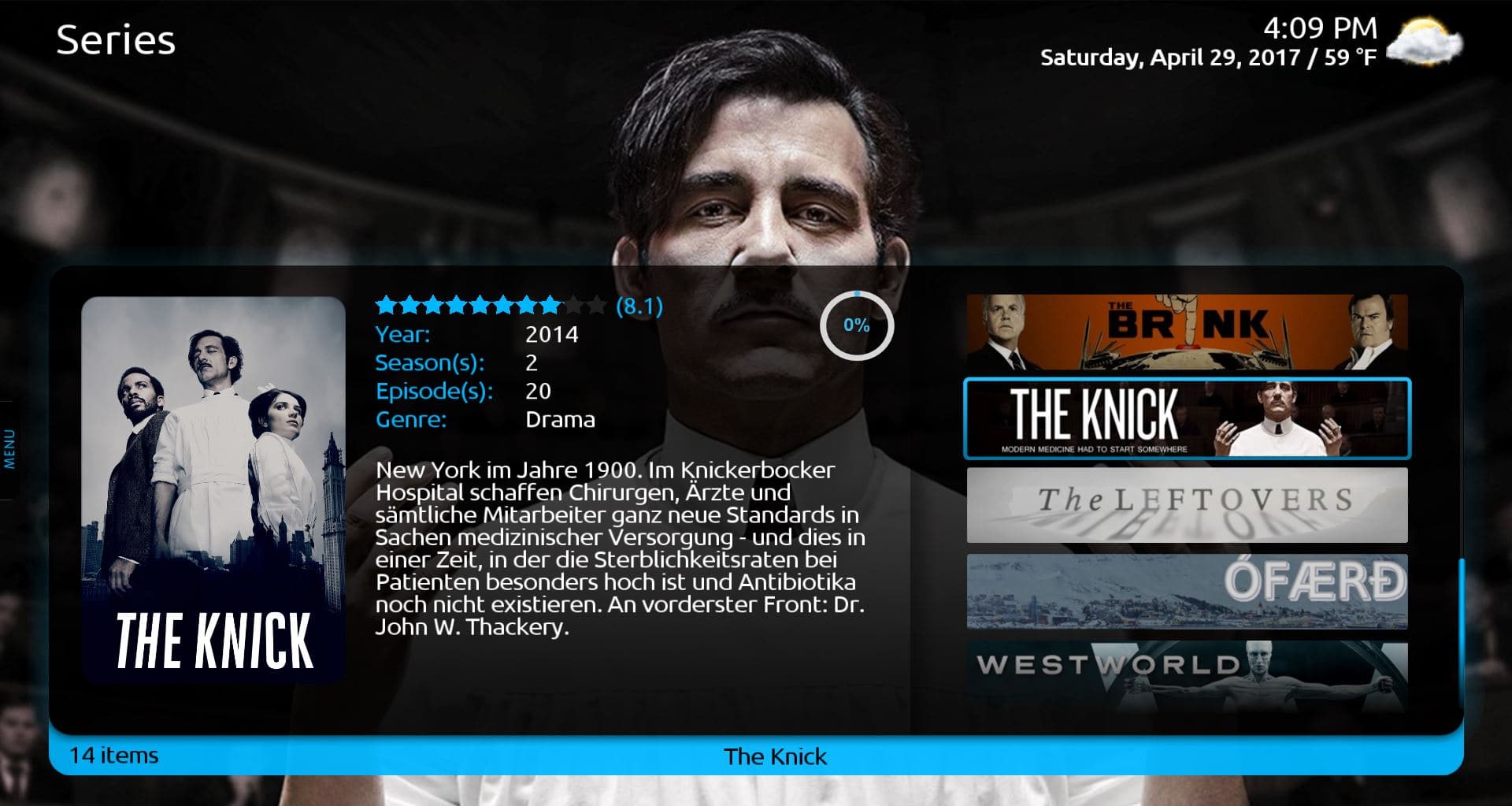Click the rating value 8.1
The width and height of the screenshot is (1512, 806).
[639, 306]
